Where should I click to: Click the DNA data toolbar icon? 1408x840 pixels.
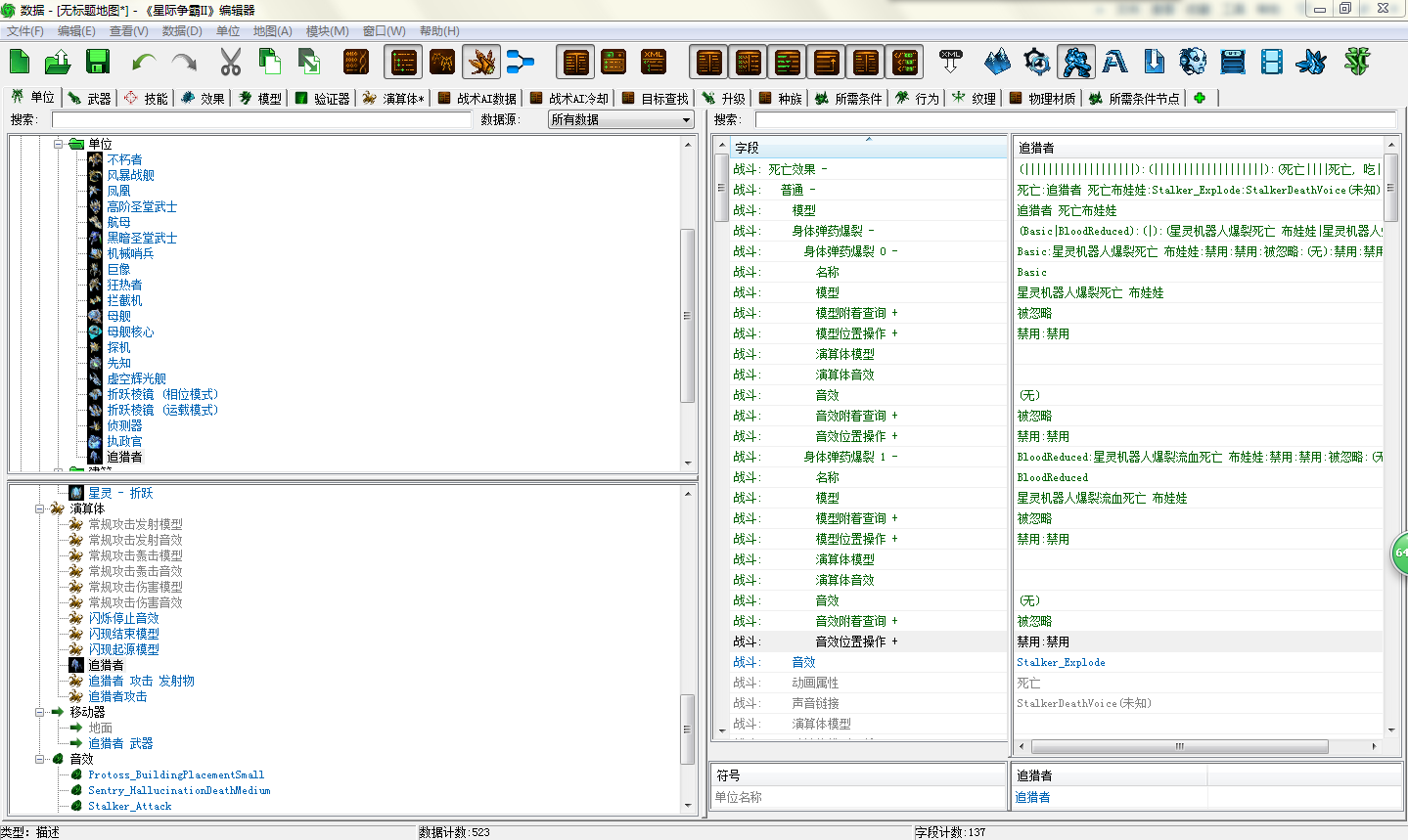tap(356, 63)
